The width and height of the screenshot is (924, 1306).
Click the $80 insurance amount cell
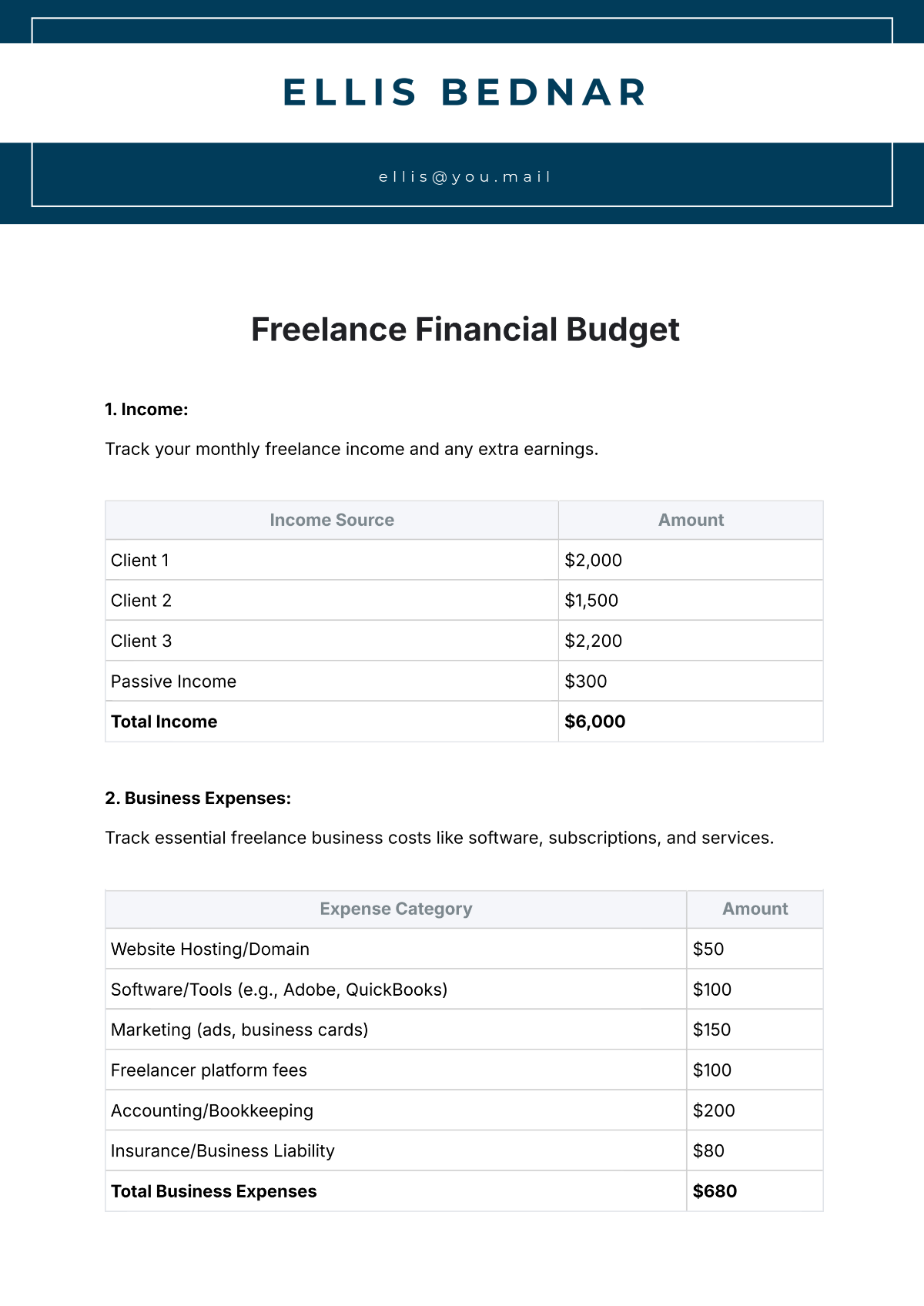[708, 1151]
